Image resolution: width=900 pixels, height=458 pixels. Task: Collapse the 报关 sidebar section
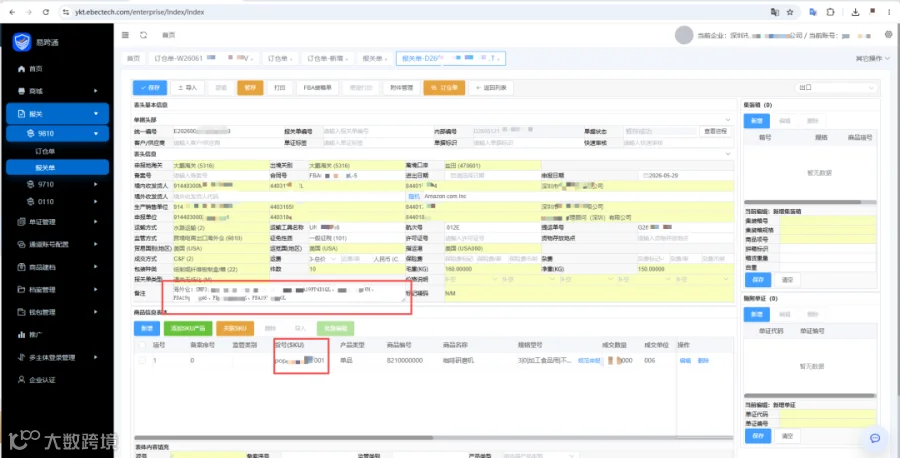(x=57, y=114)
